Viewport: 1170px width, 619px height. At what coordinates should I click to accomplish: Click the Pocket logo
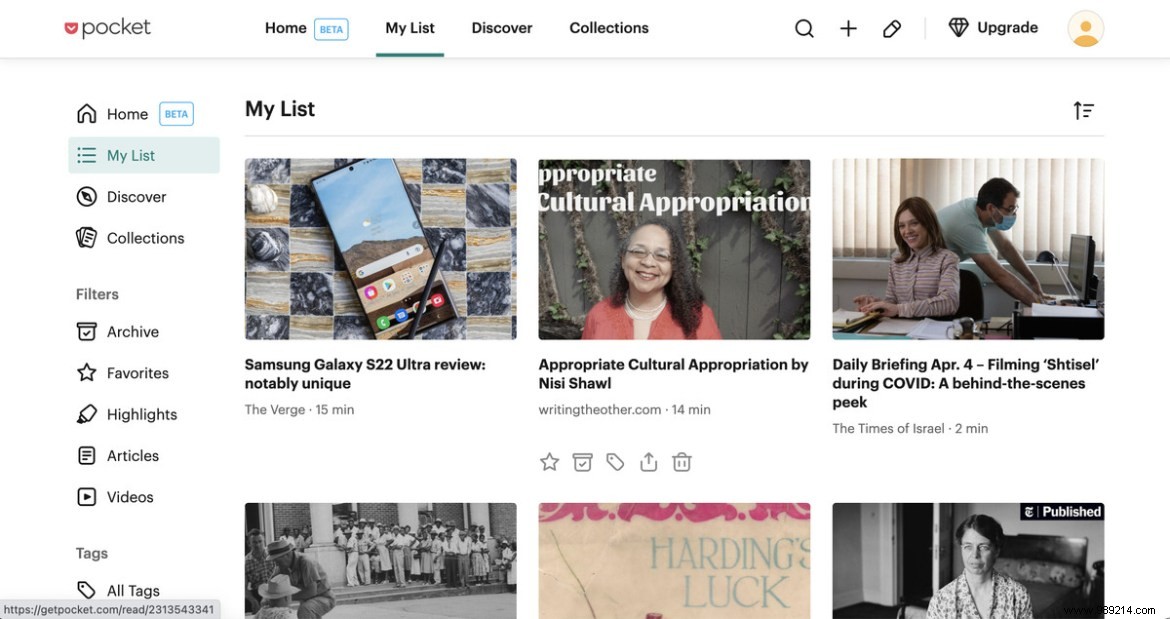[107, 27]
